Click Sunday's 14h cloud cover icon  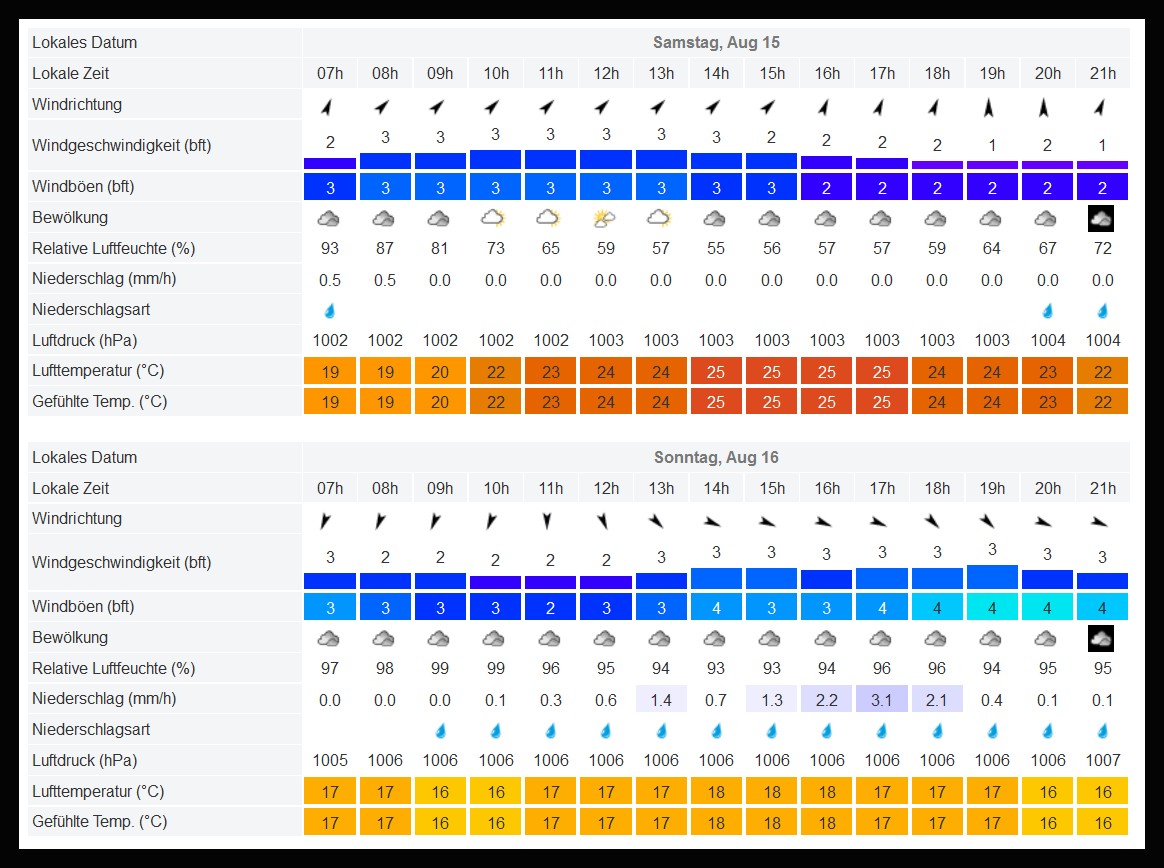715,638
